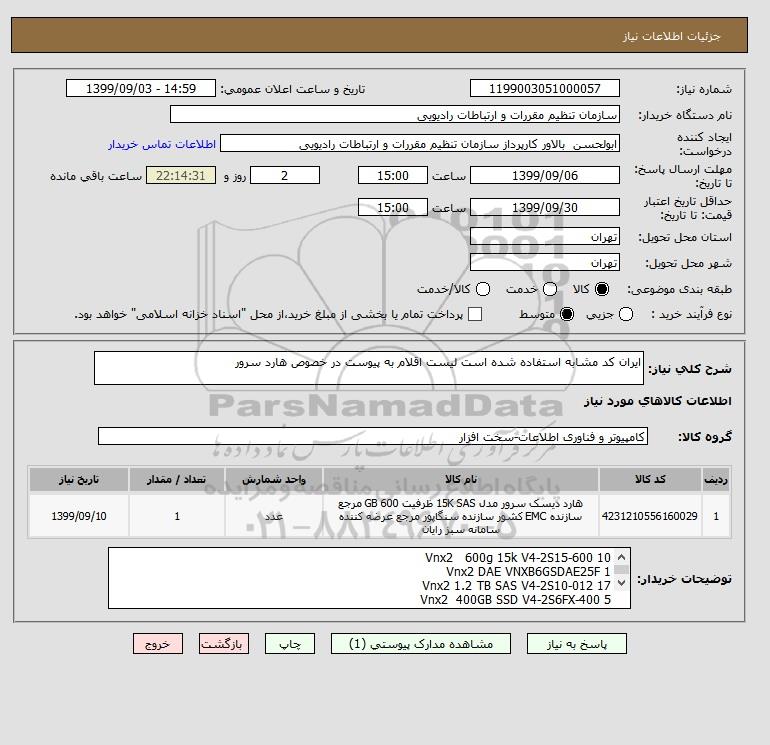This screenshot has height=745, width=770.
Task: Click the remaining days field showing 2
Action: 285,175
